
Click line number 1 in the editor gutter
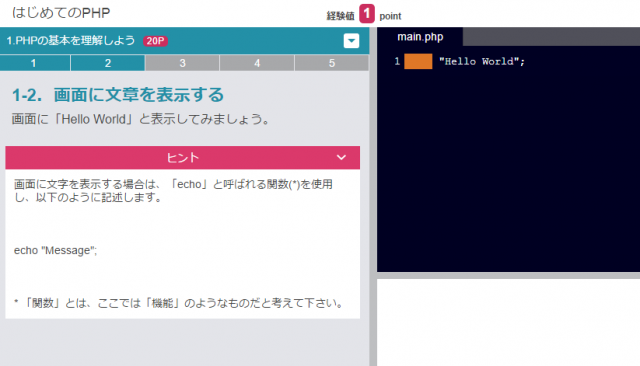(x=397, y=62)
